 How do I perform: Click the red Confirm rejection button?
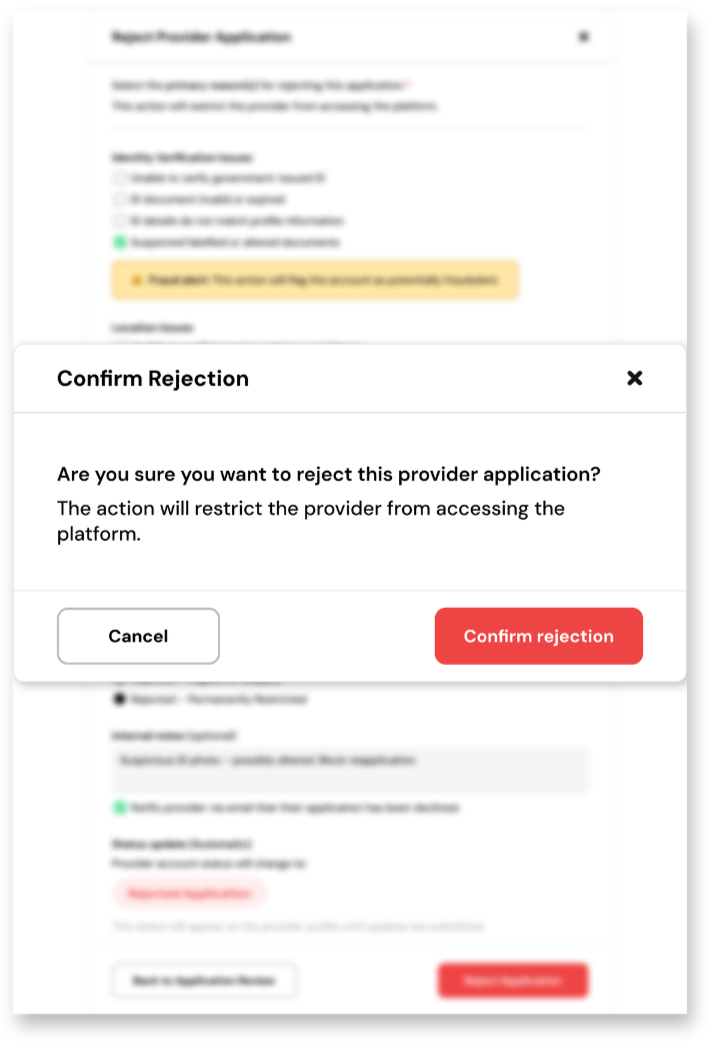[538, 636]
